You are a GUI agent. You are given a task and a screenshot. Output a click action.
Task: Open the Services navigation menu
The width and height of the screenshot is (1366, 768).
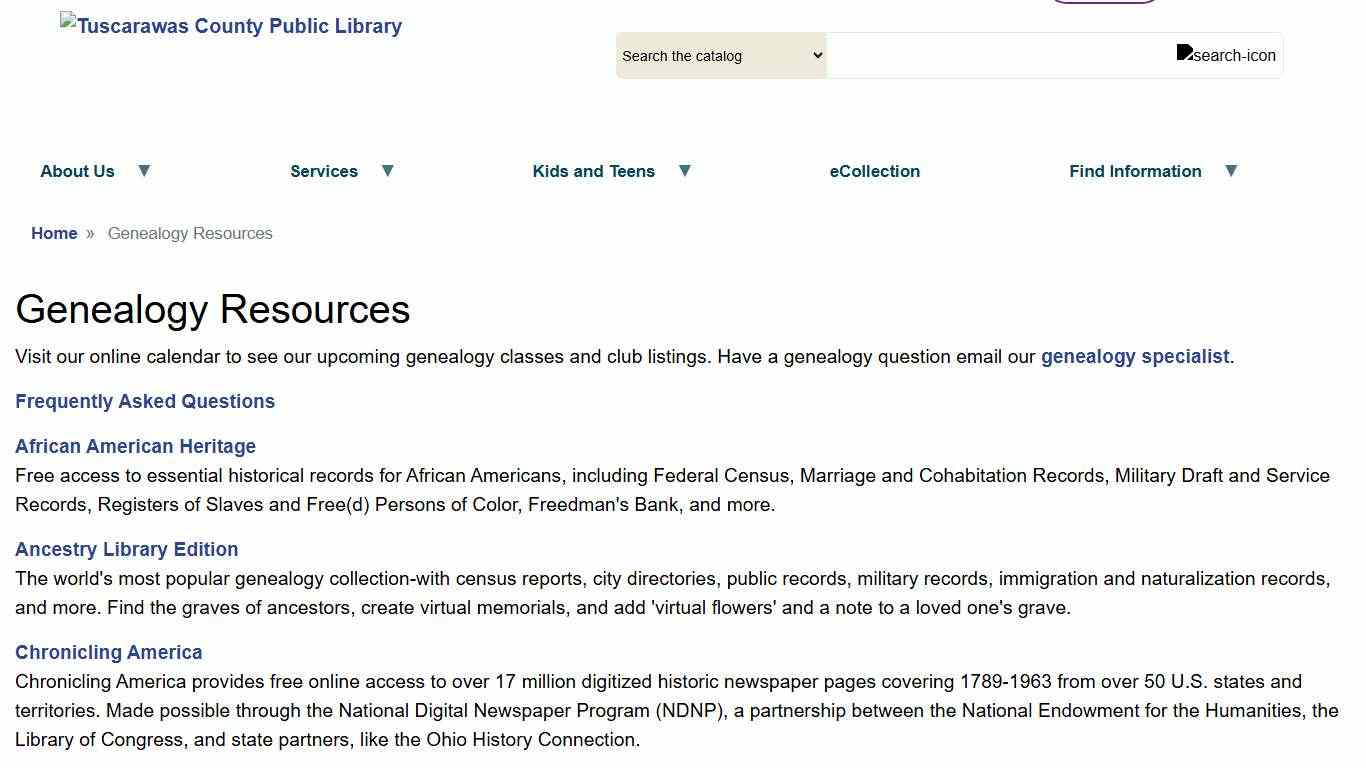324,171
